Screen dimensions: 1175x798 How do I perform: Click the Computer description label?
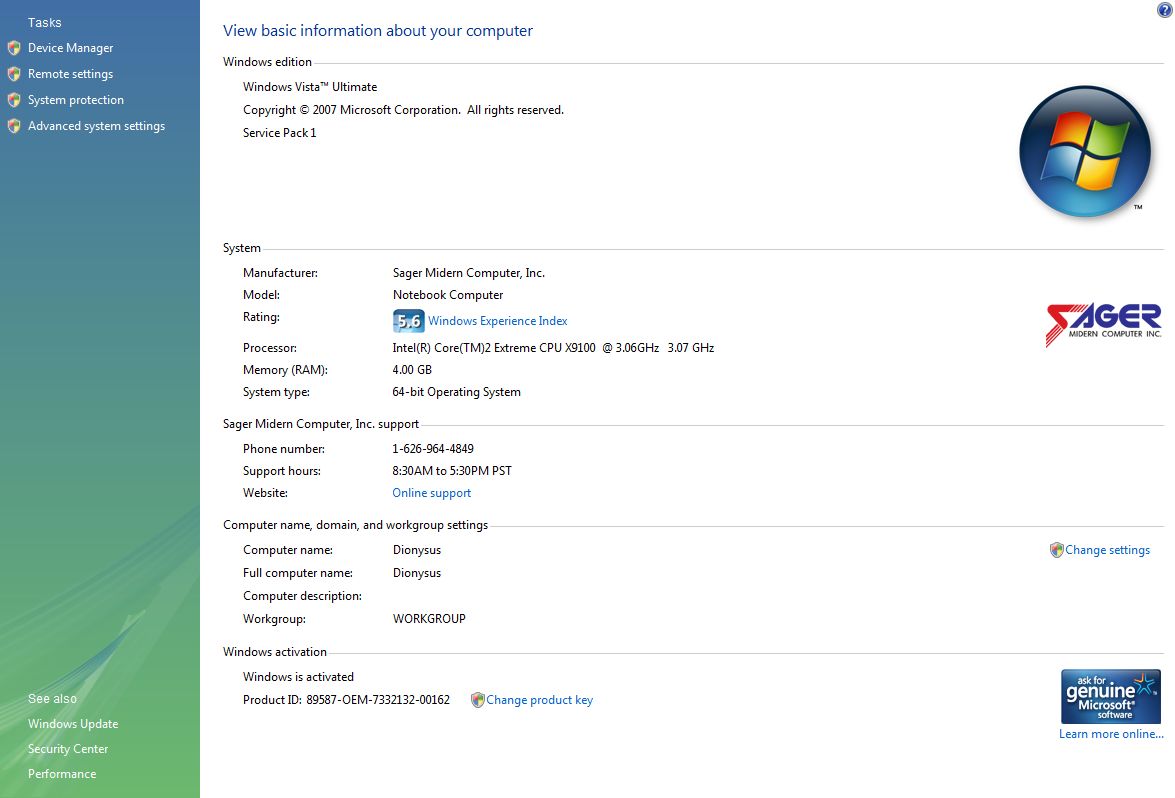(x=302, y=596)
